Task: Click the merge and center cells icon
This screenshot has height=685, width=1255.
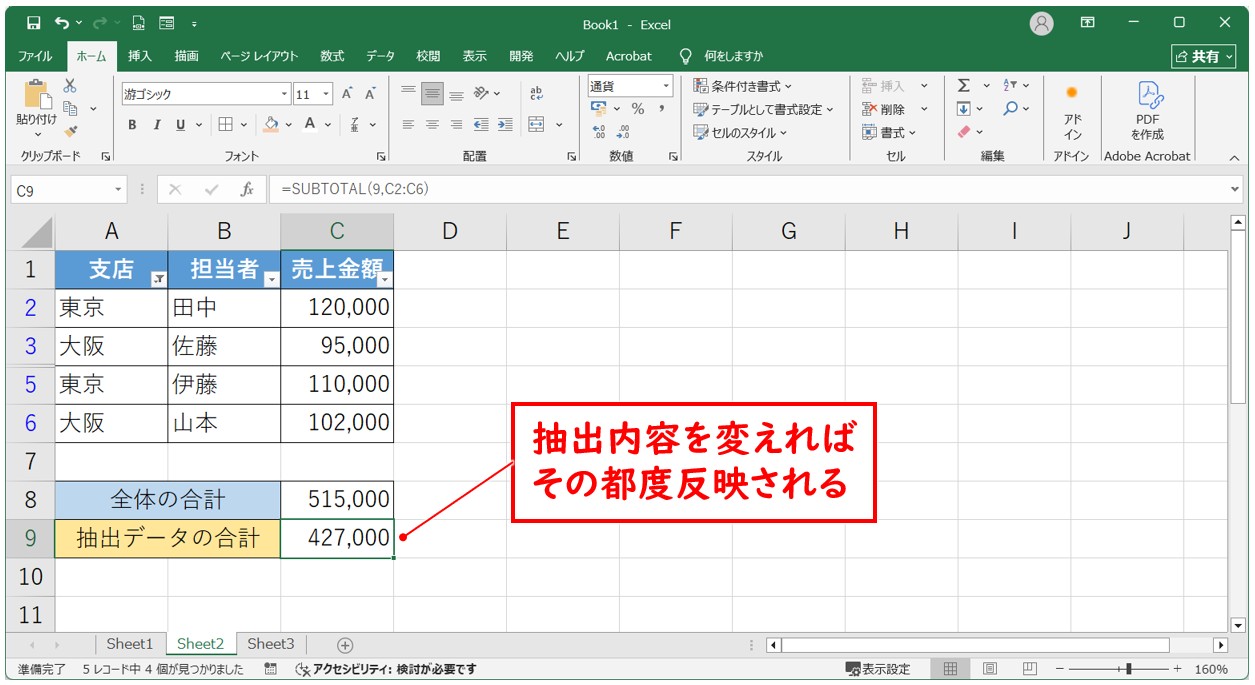Action: (x=536, y=125)
